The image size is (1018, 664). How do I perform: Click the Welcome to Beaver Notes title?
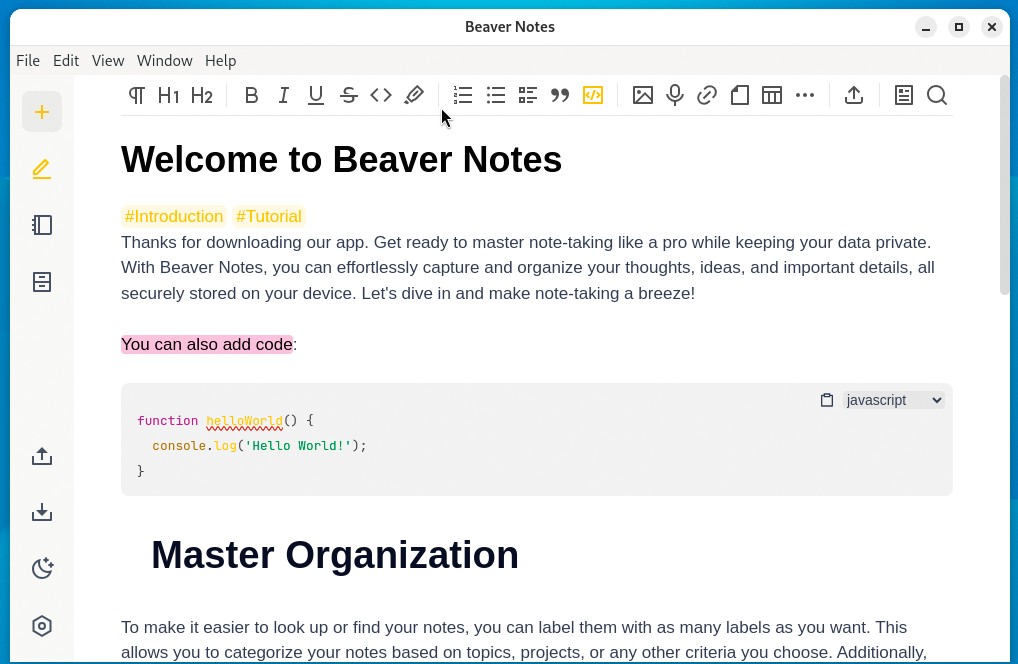click(341, 160)
